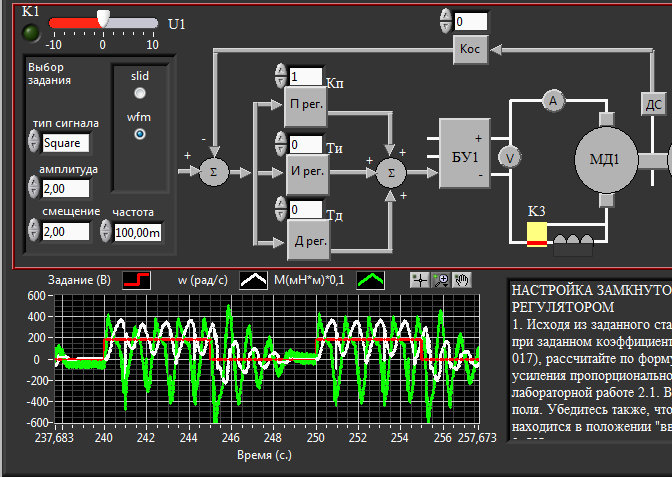Select the graph pan hand tool

point(462,280)
